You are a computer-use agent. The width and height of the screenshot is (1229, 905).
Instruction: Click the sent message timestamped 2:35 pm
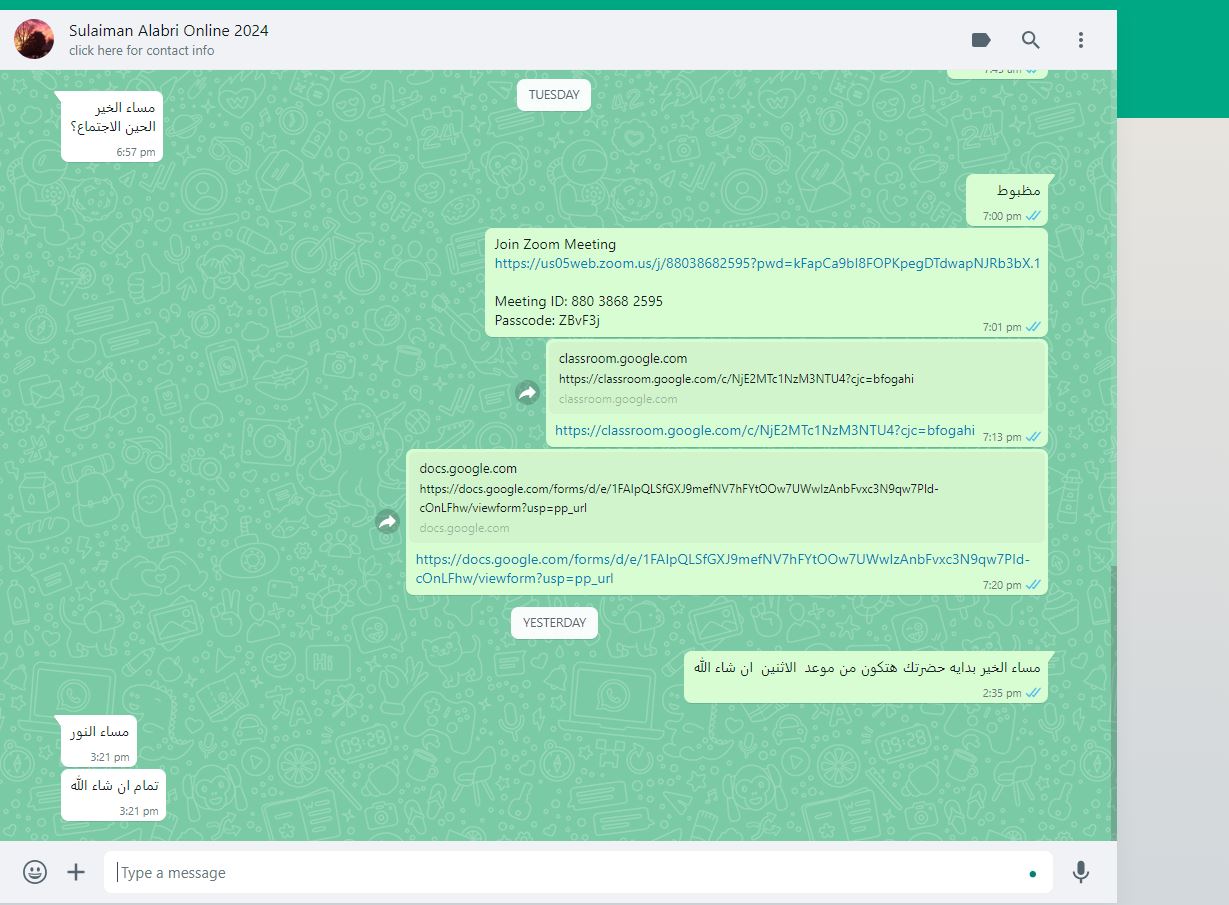pyautogui.click(x=866, y=676)
